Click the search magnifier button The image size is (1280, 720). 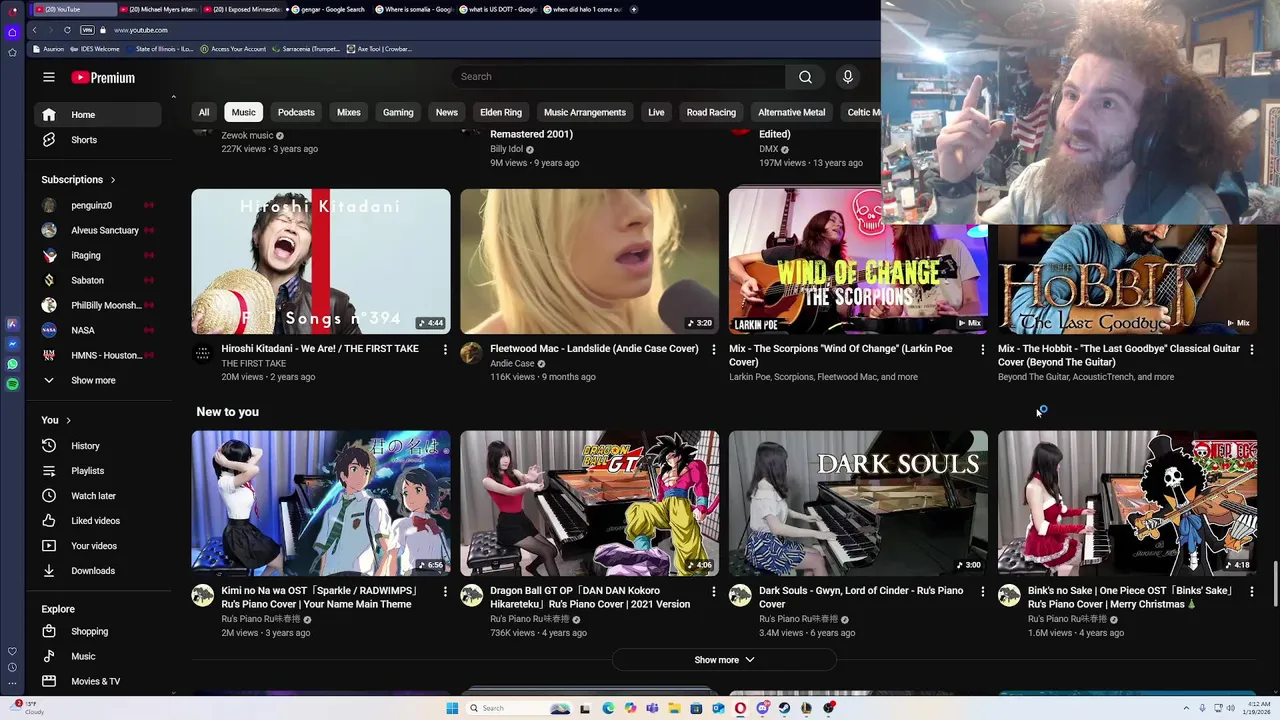tap(805, 77)
